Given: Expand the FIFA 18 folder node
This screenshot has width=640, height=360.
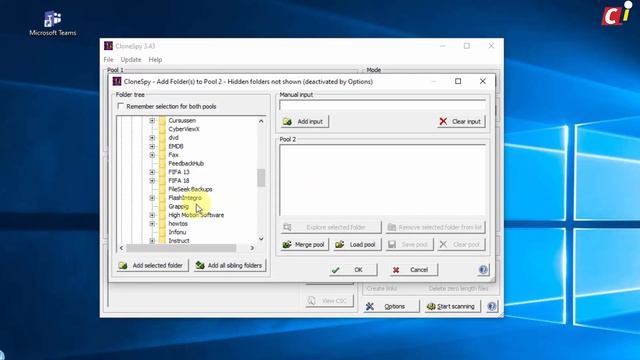Looking at the screenshot, I should (152, 180).
